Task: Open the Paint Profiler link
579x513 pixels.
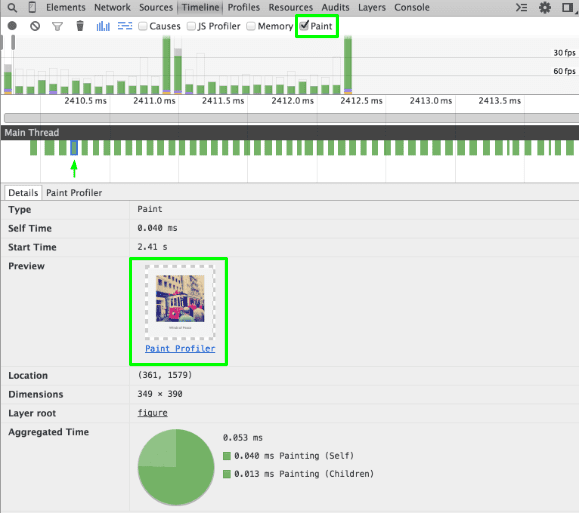Action: click(180, 349)
